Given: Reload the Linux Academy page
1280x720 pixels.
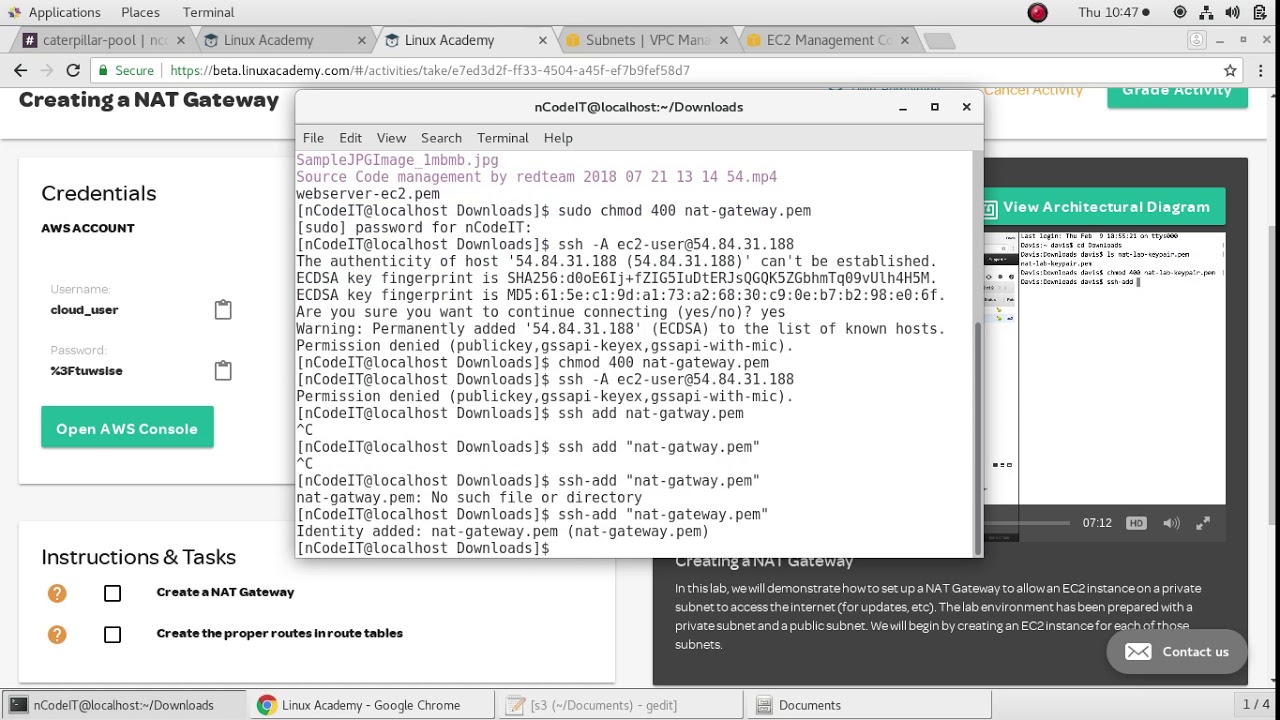Looking at the screenshot, I should pyautogui.click(x=72, y=70).
